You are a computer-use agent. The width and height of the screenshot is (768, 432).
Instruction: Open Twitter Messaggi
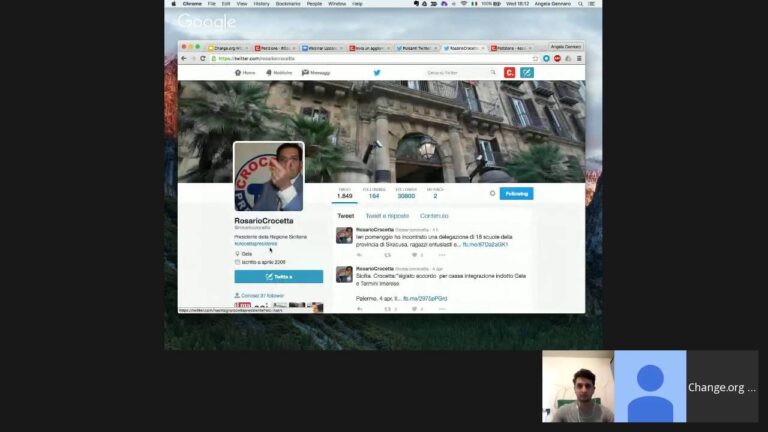coord(316,72)
